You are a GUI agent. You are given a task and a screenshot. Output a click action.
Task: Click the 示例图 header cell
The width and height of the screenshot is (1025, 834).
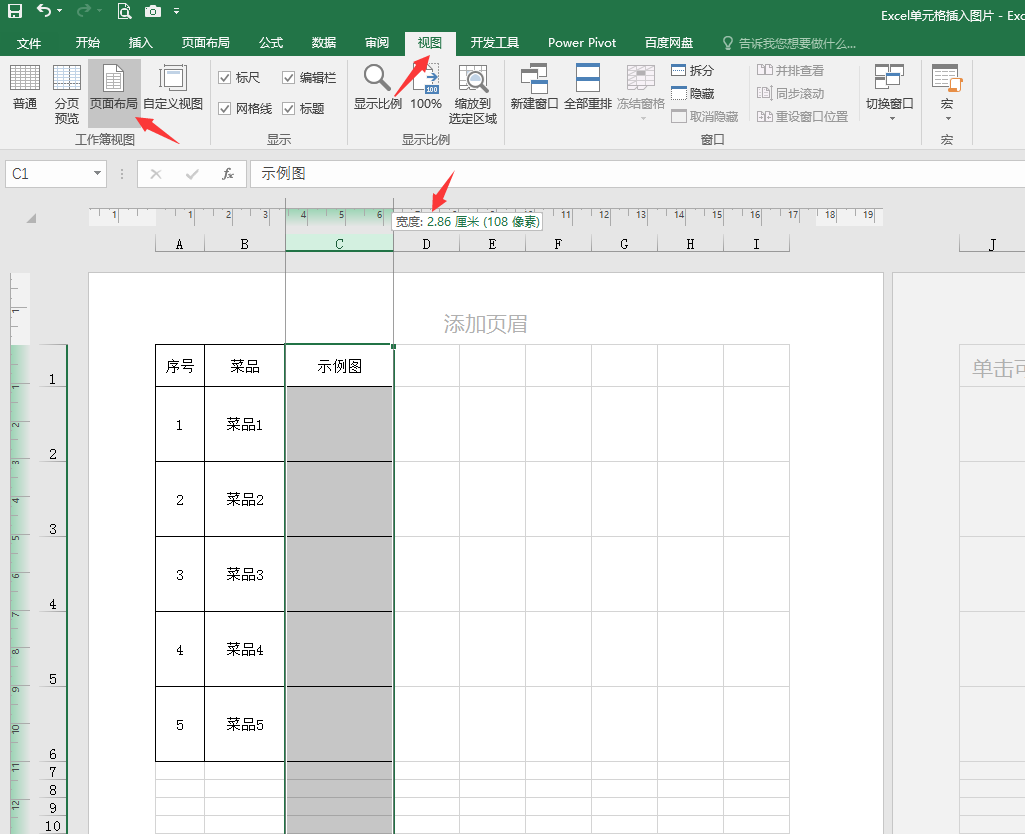click(339, 366)
